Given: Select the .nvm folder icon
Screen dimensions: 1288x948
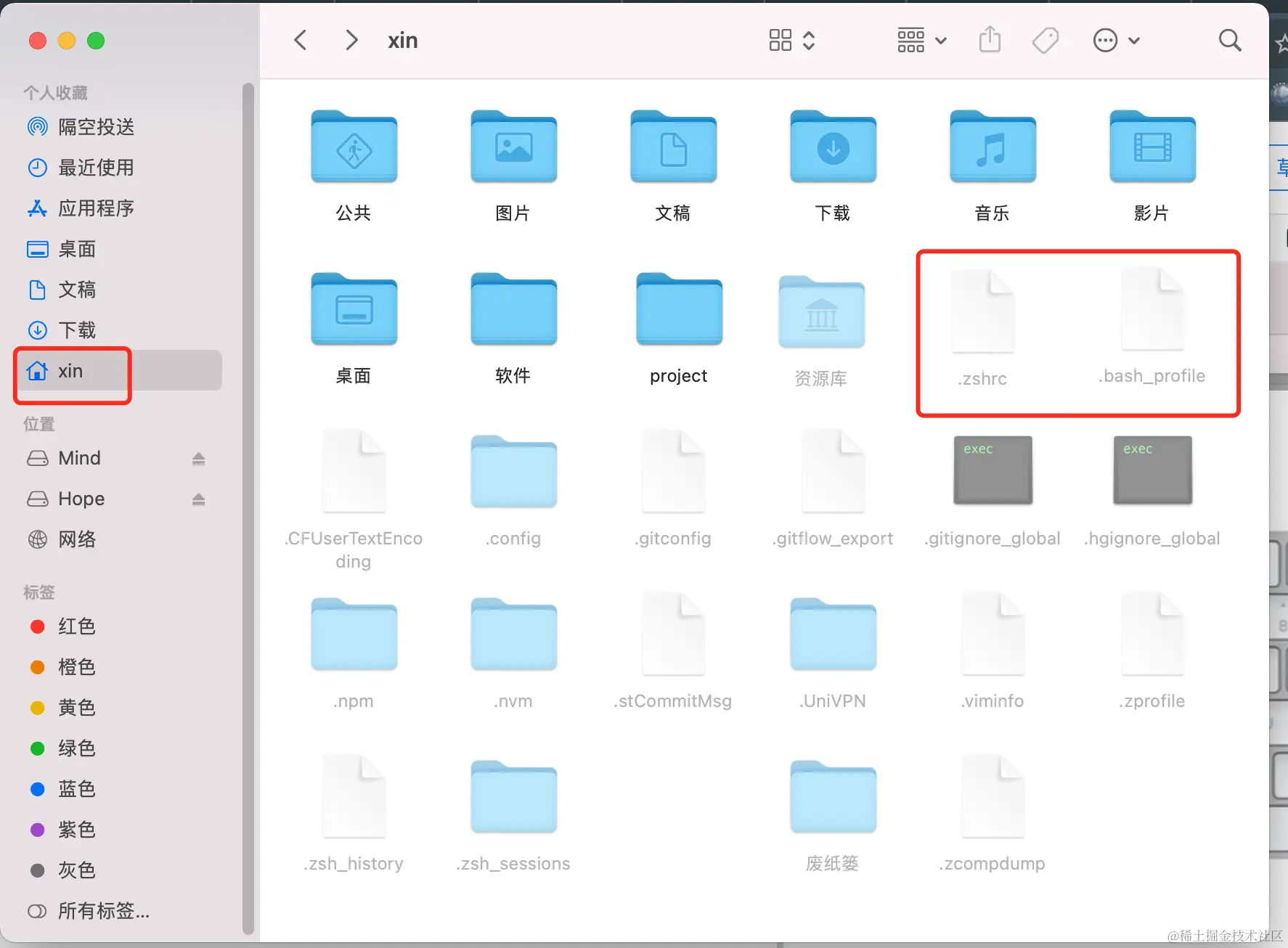Looking at the screenshot, I should (x=513, y=634).
